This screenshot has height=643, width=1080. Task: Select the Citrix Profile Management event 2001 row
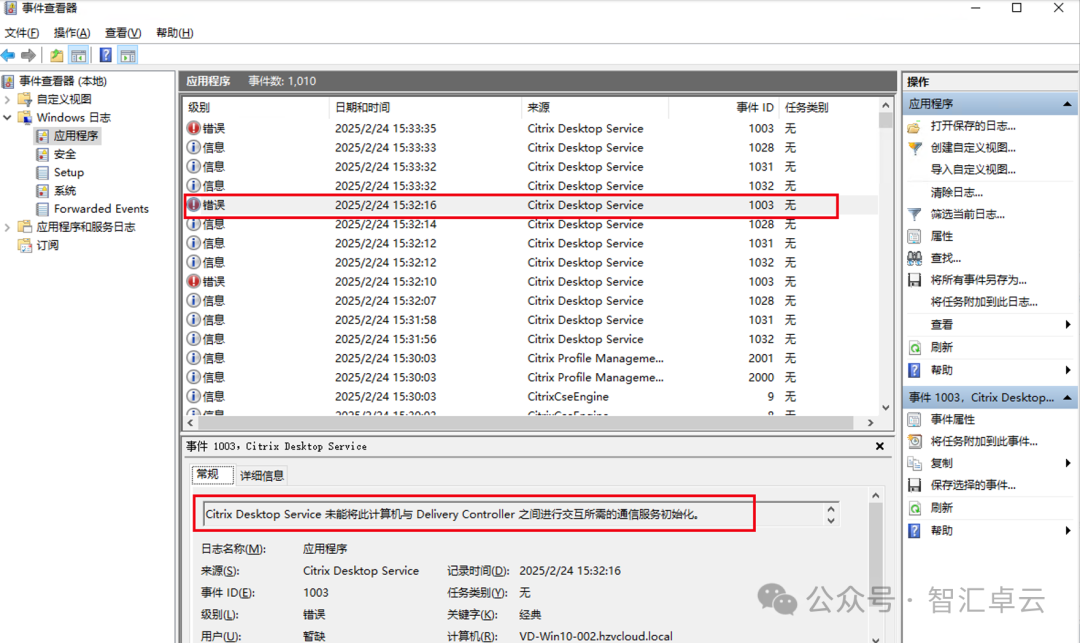pyautogui.click(x=531, y=358)
